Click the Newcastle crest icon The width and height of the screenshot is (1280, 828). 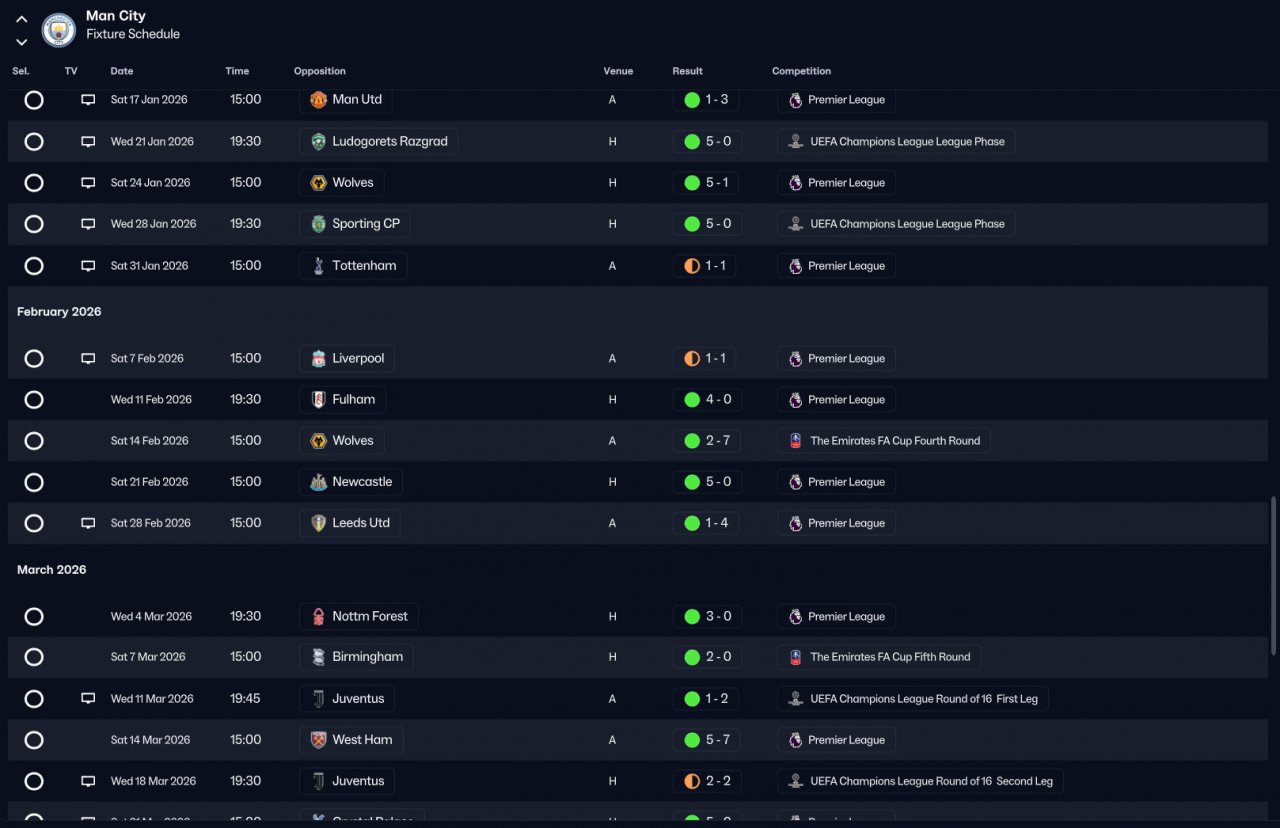318,482
